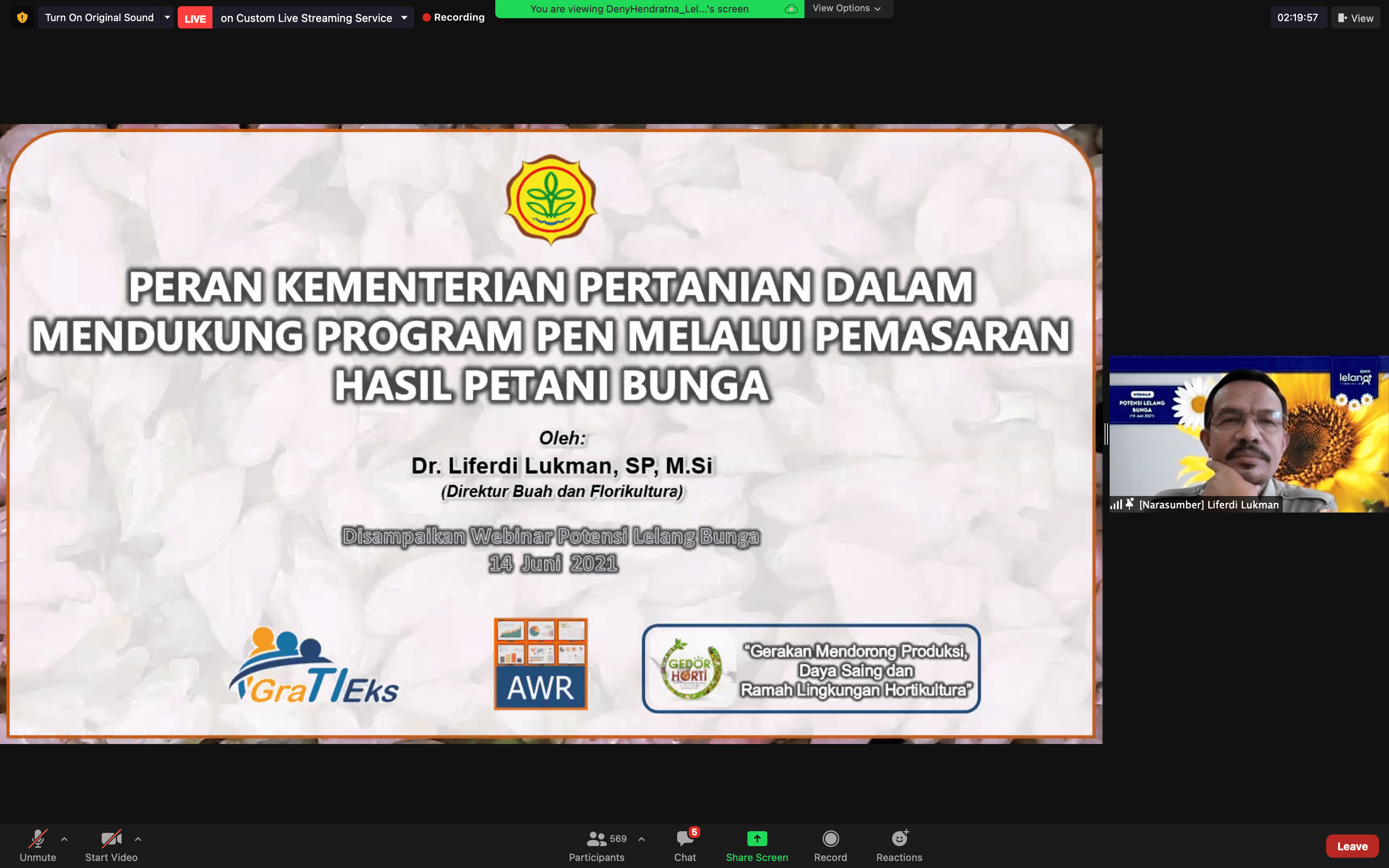
Task: Click the red LIVE indicator
Action: [x=195, y=18]
